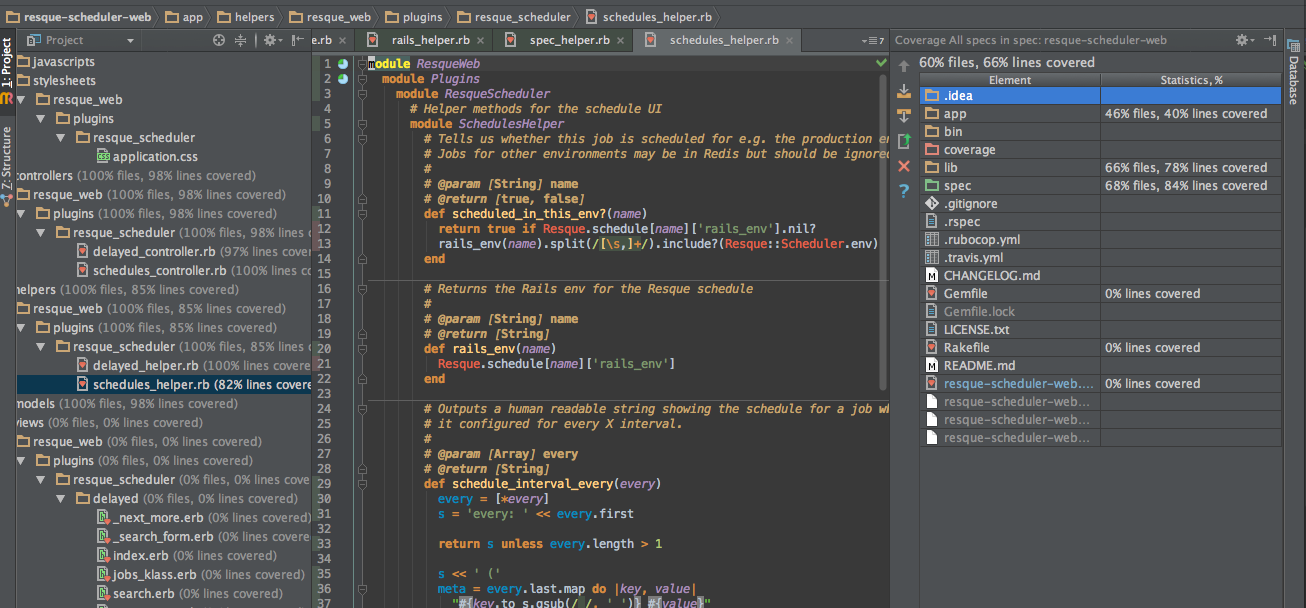Open coverage help question mark icon

click(x=904, y=189)
